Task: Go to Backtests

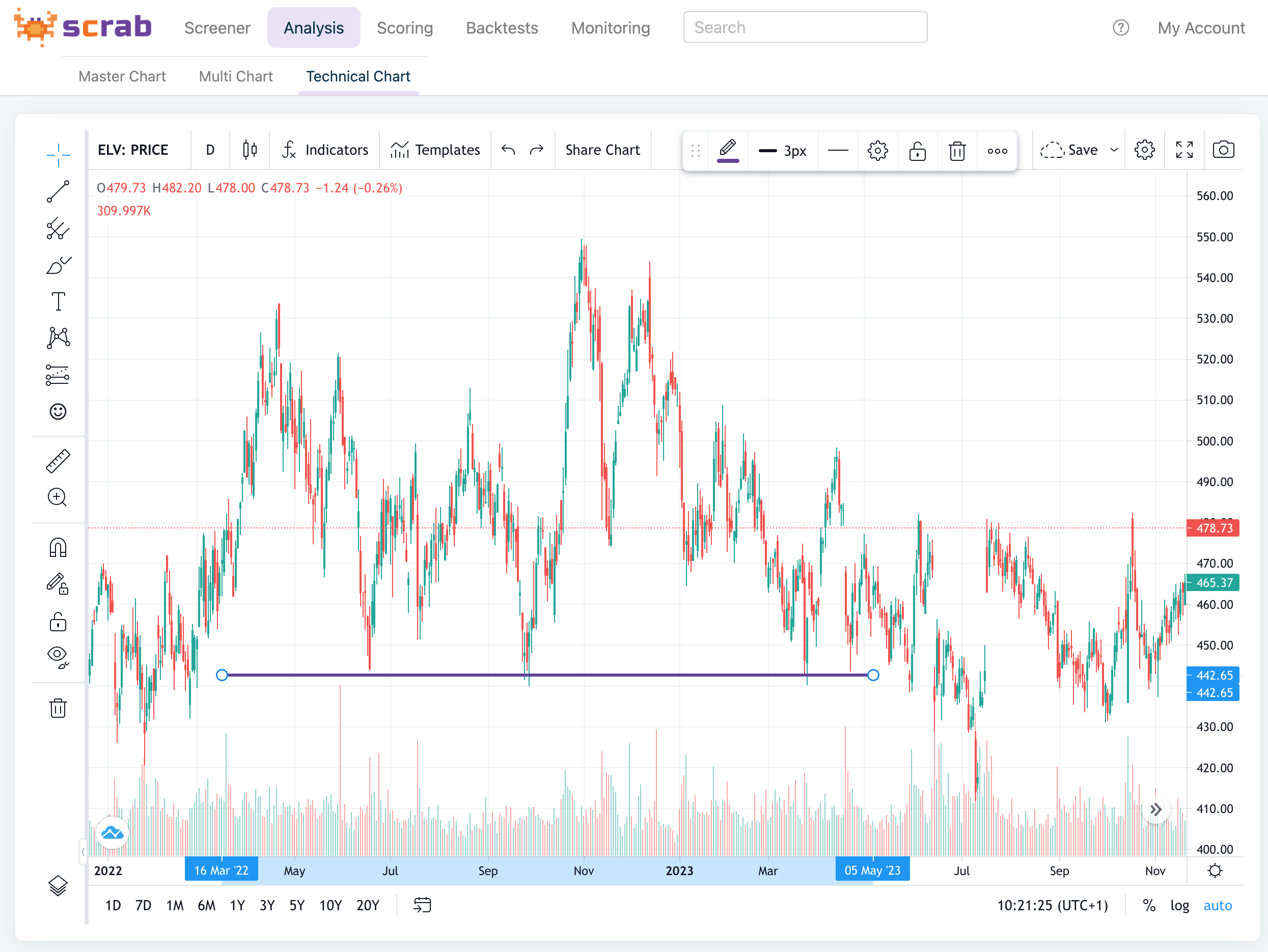Action: coord(502,27)
